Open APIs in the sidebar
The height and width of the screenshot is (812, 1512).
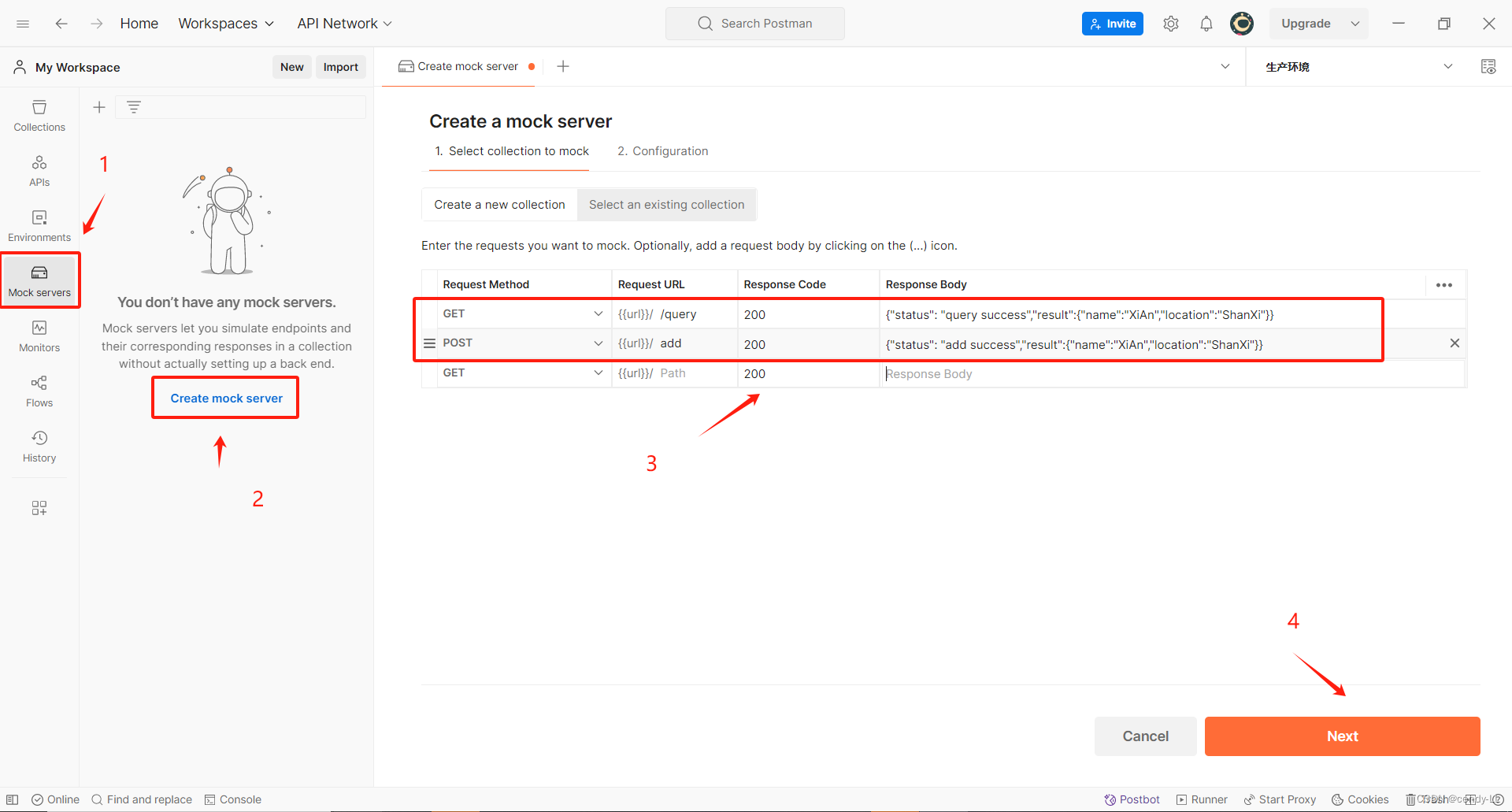[39, 171]
